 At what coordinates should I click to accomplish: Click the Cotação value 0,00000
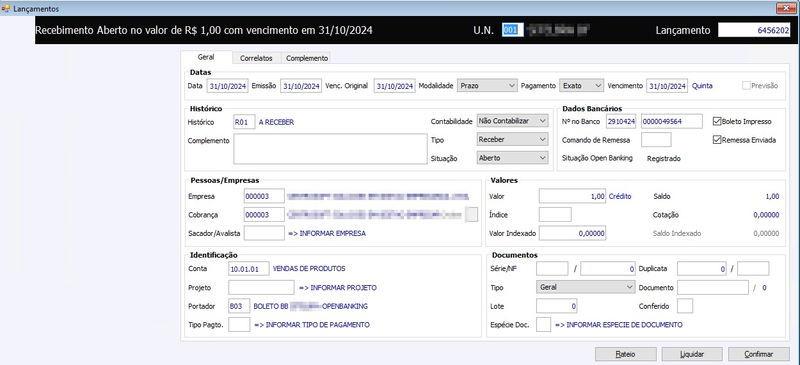pyautogui.click(x=766, y=215)
